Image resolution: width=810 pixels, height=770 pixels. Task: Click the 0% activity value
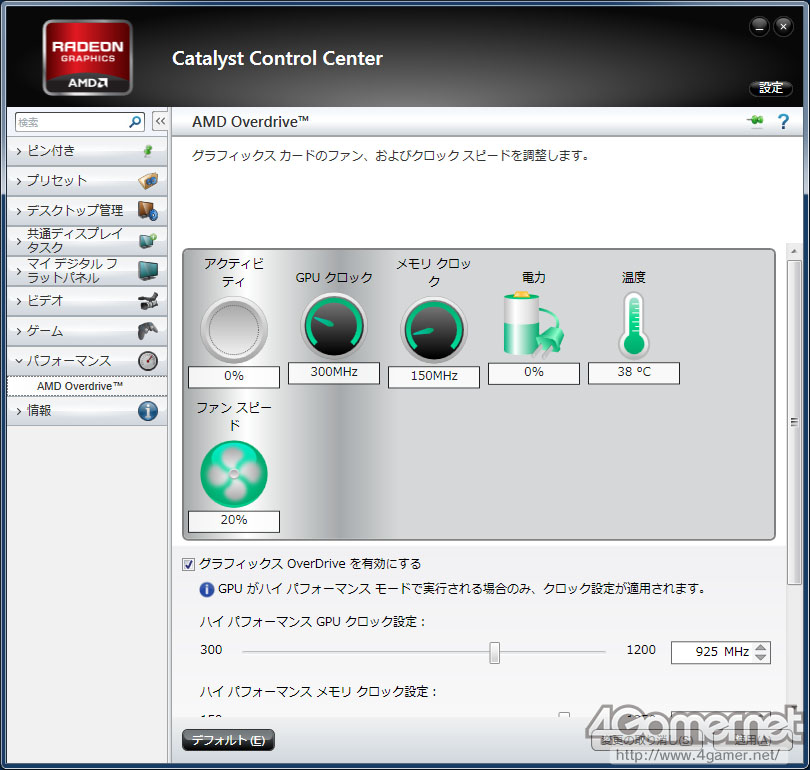coord(234,376)
